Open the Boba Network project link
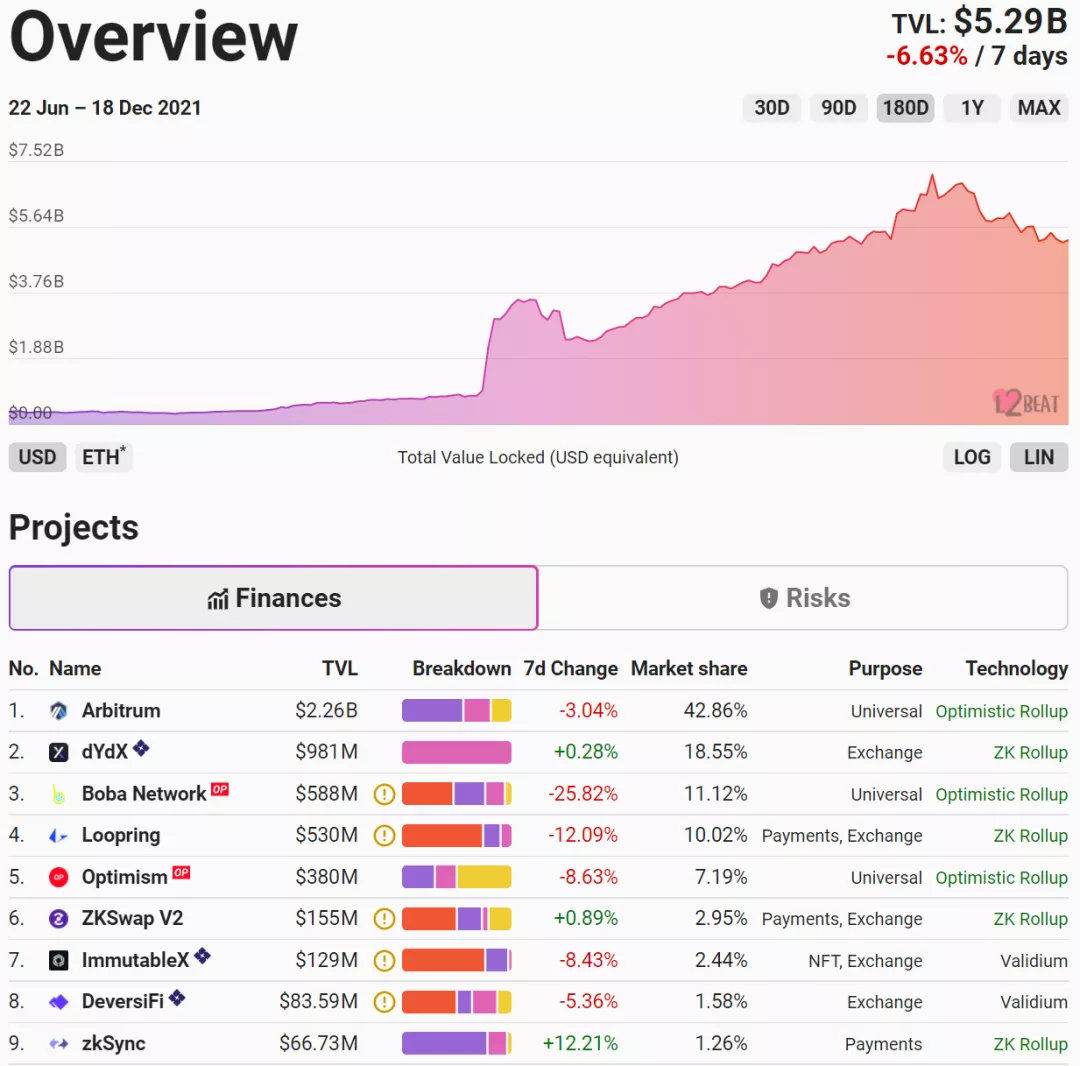This screenshot has height=1066, width=1080. [x=144, y=794]
